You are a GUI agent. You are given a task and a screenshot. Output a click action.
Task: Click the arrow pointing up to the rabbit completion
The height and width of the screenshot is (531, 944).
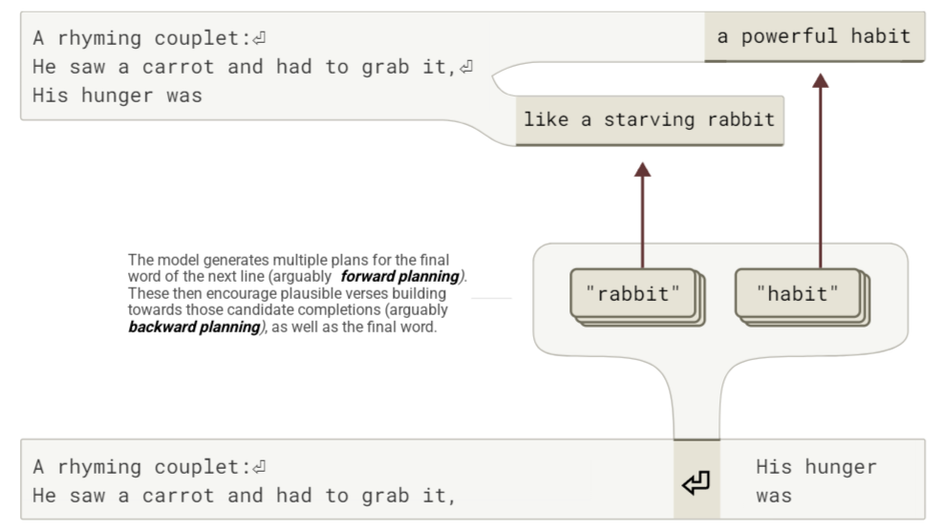642,215
